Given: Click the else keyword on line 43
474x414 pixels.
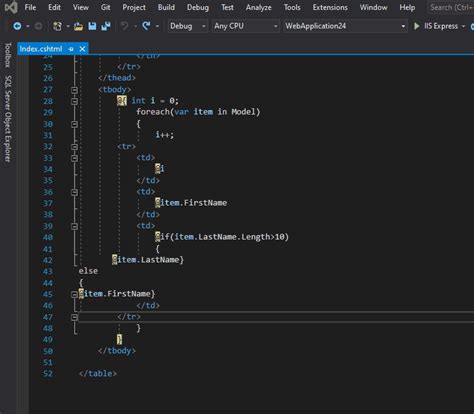Looking at the screenshot, I should (88, 271).
